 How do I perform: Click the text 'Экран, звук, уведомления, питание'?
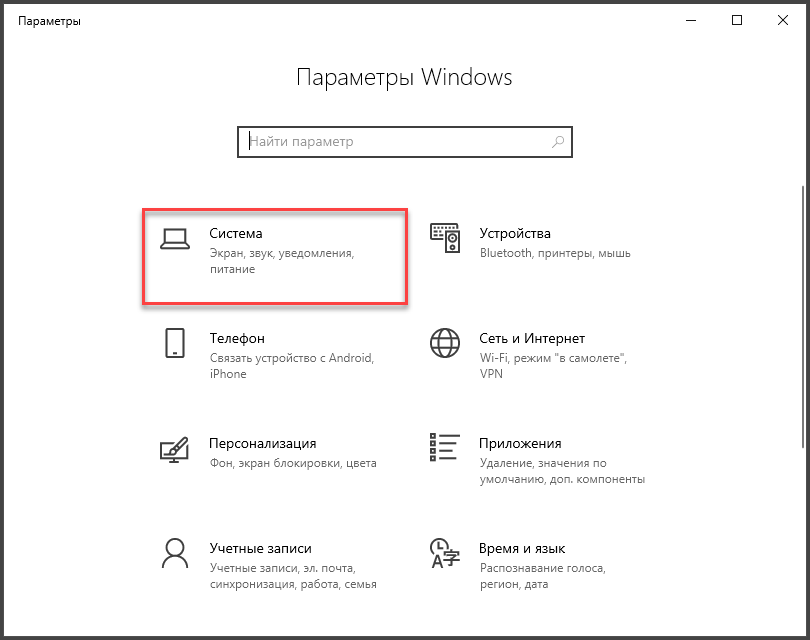pyautogui.click(x=282, y=261)
